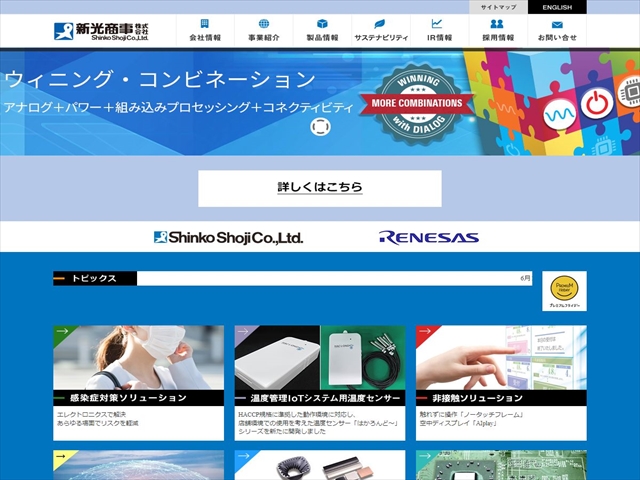
Task: Click the Shinko Shoji Co.,Ltd. logo below the banner
Action: 229,237
